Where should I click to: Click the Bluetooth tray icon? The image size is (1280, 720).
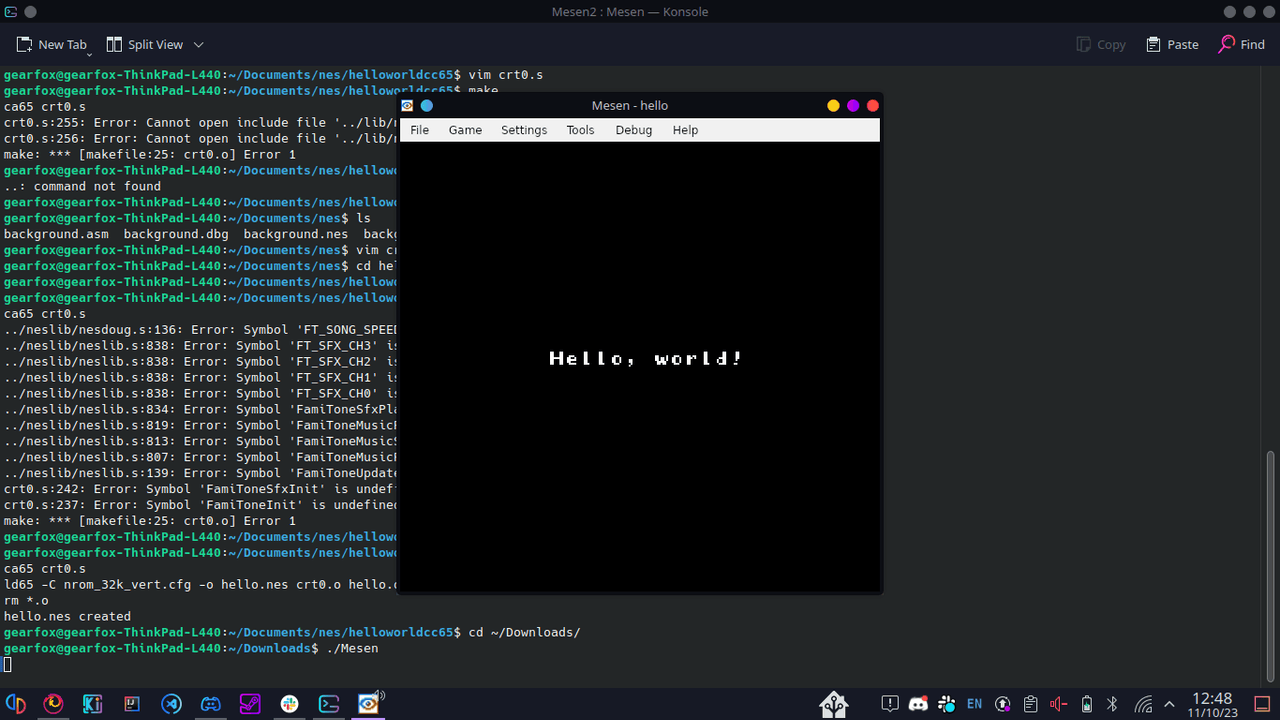click(x=1112, y=704)
